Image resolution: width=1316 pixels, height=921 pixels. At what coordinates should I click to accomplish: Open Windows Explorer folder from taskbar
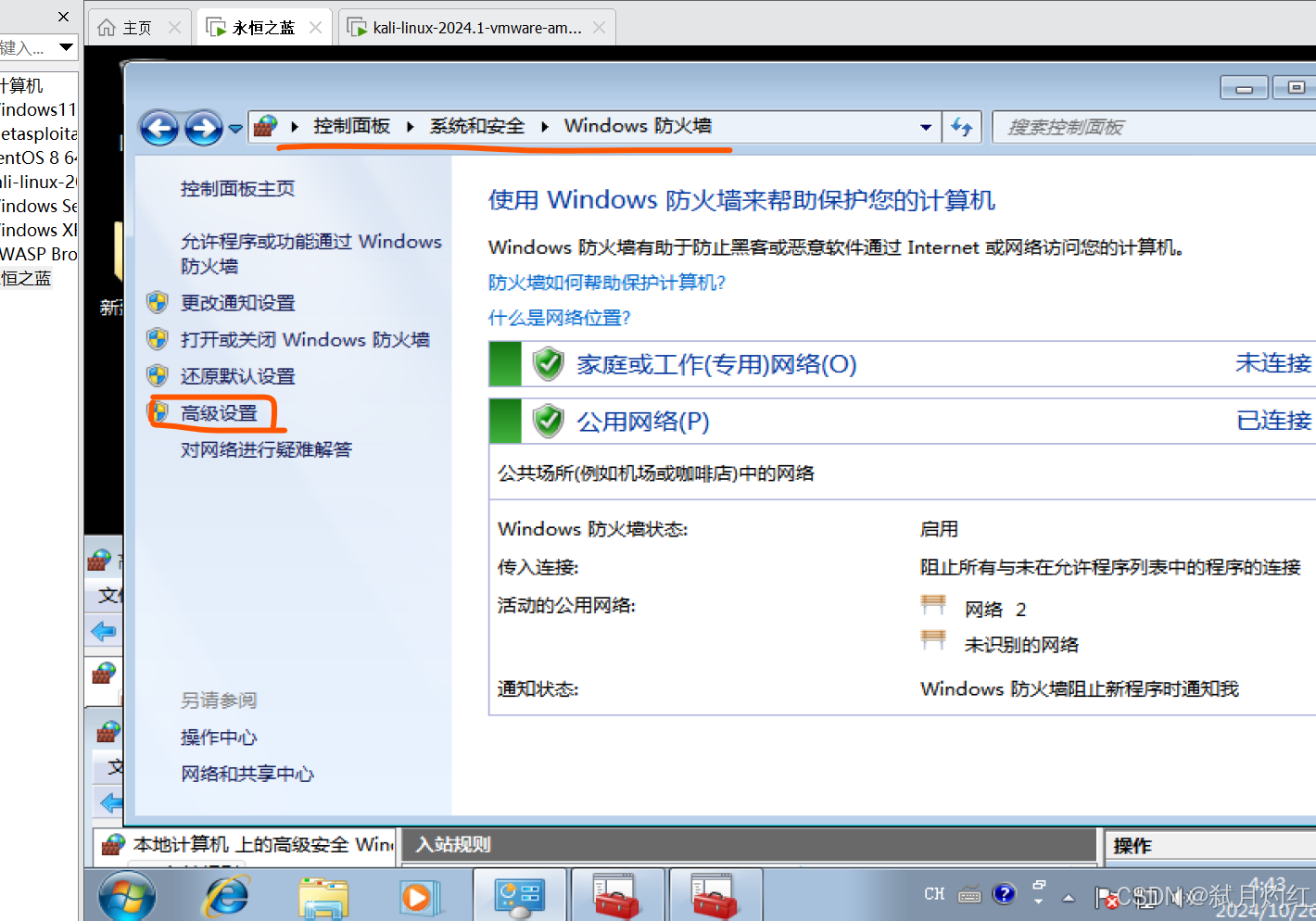pos(323,897)
